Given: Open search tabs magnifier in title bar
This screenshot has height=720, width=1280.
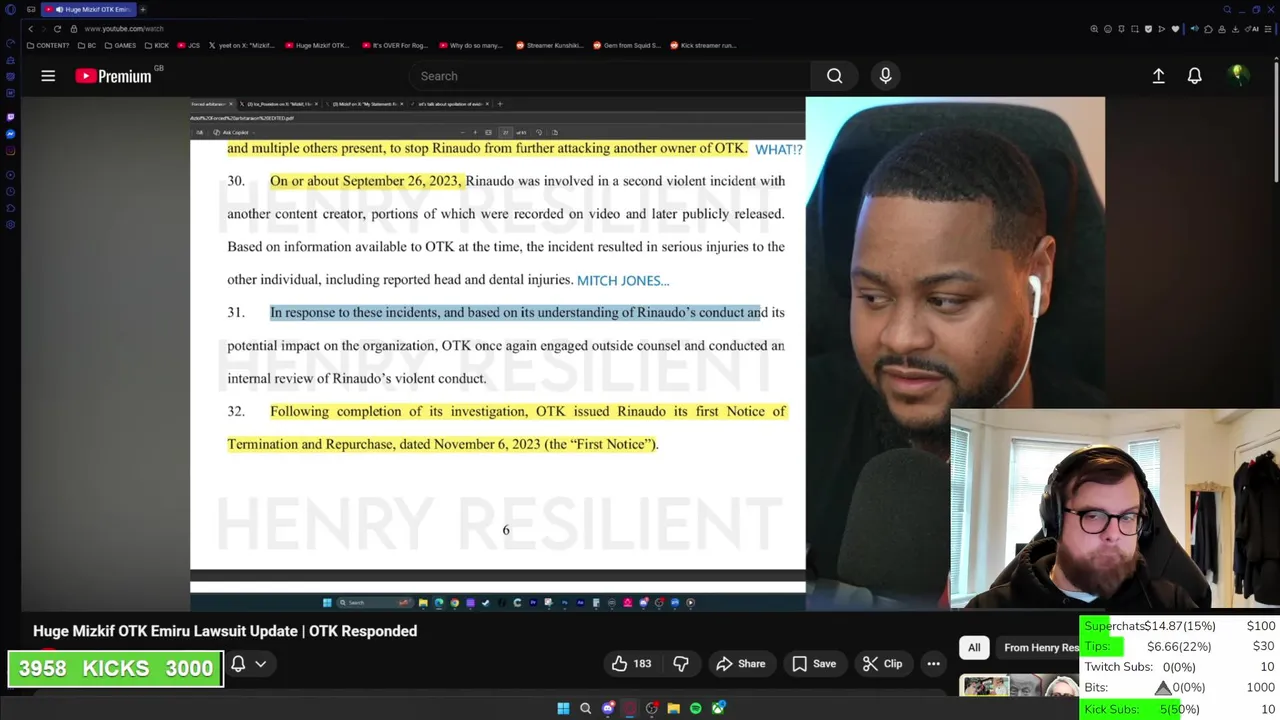Looking at the screenshot, I should click(1227, 10).
